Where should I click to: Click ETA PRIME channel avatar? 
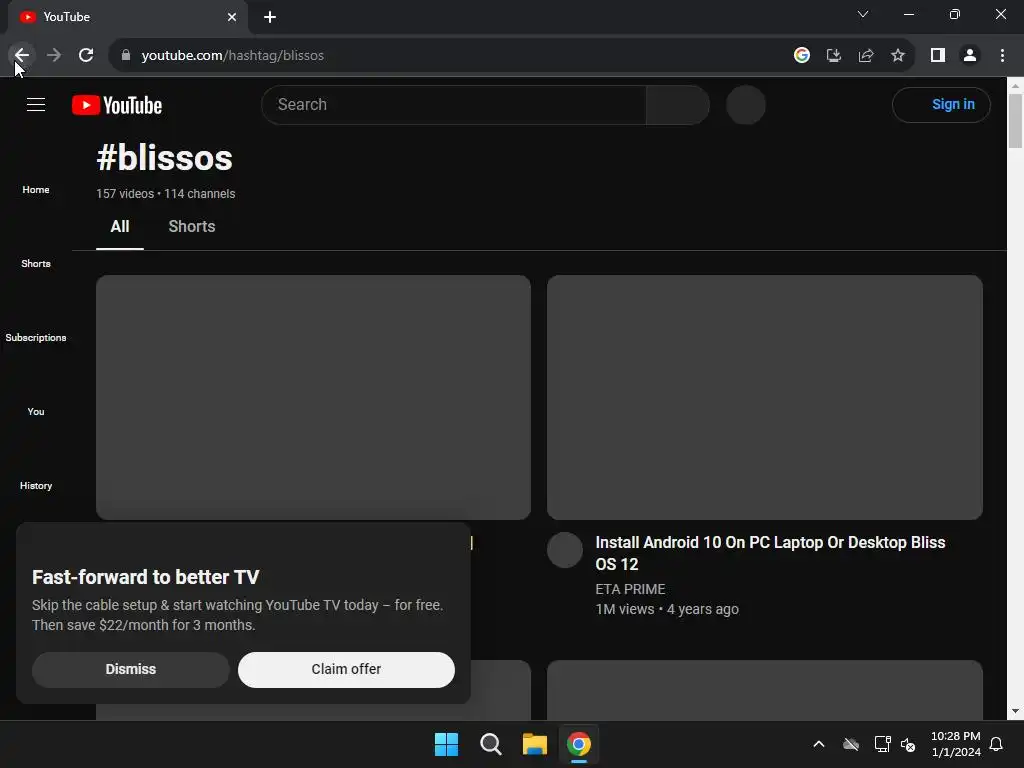[x=565, y=550]
